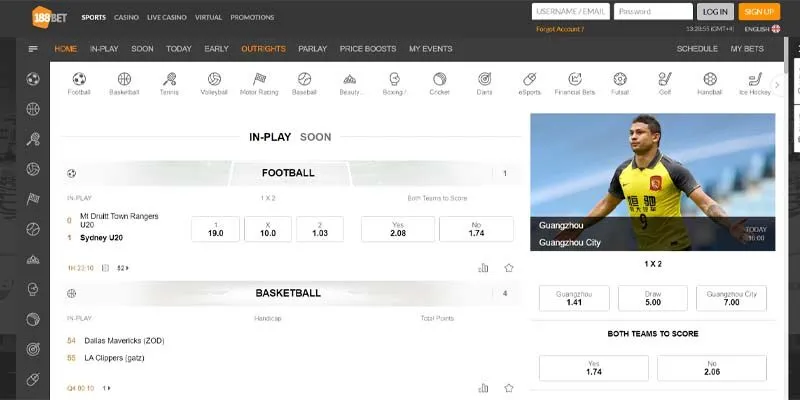The image size is (800, 400).
Task: Click the Username / Email input field
Action: pyautogui.click(x=570, y=12)
